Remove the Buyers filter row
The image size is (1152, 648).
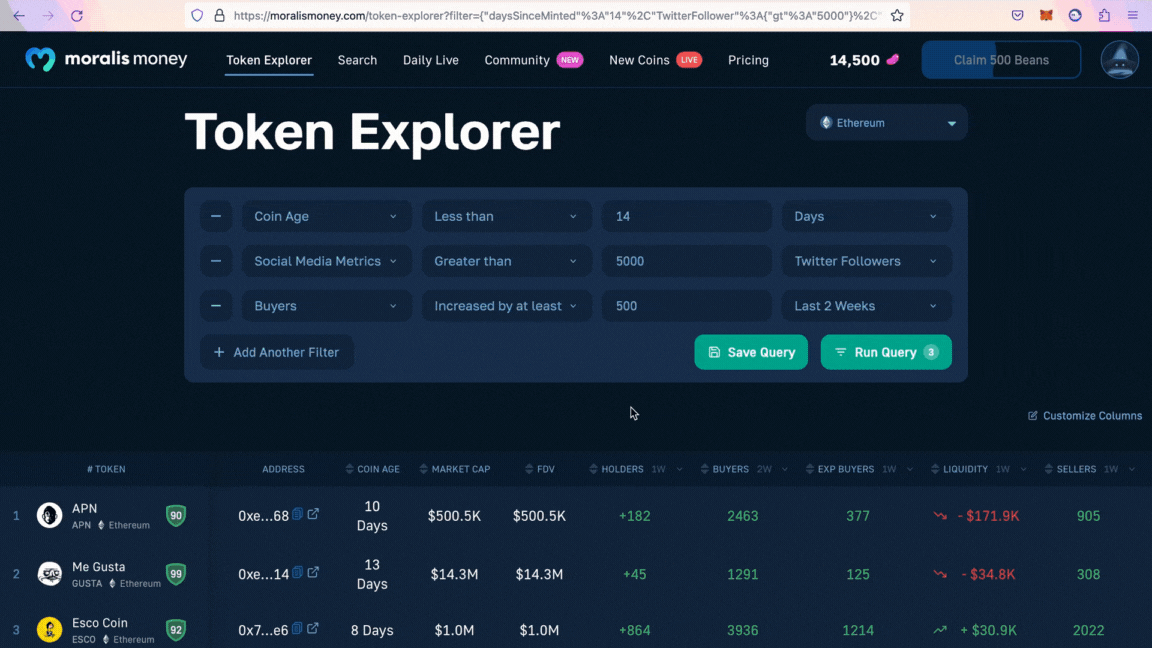coord(216,306)
